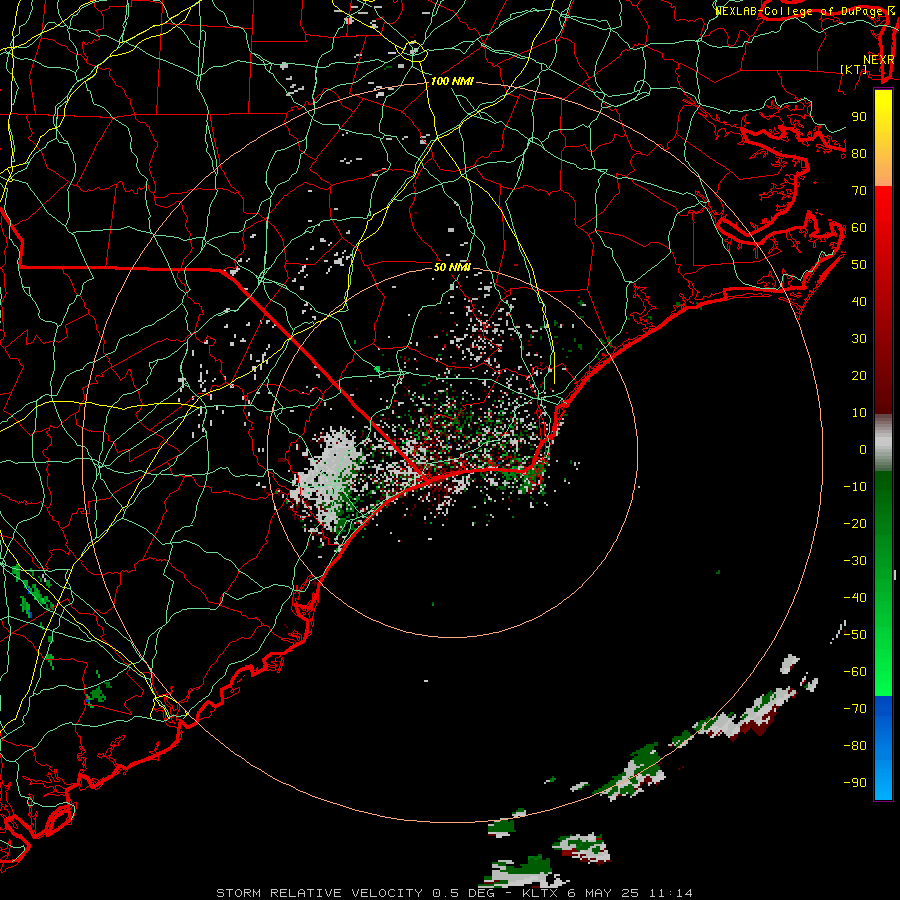Screen dimensions: 900x900
Task: Click the "NEXR" label above the color scale
Action: (x=879, y=60)
